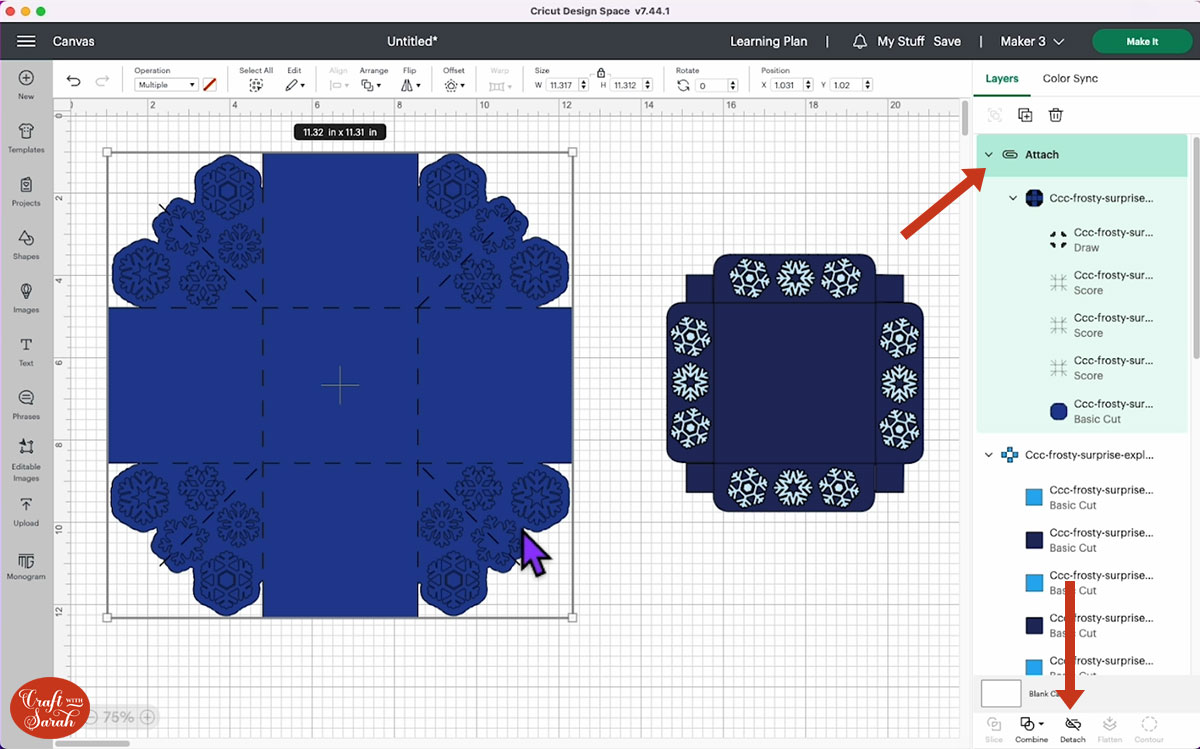The height and width of the screenshot is (749, 1200).
Task: Open the Flip dropdown
Action: (409, 85)
